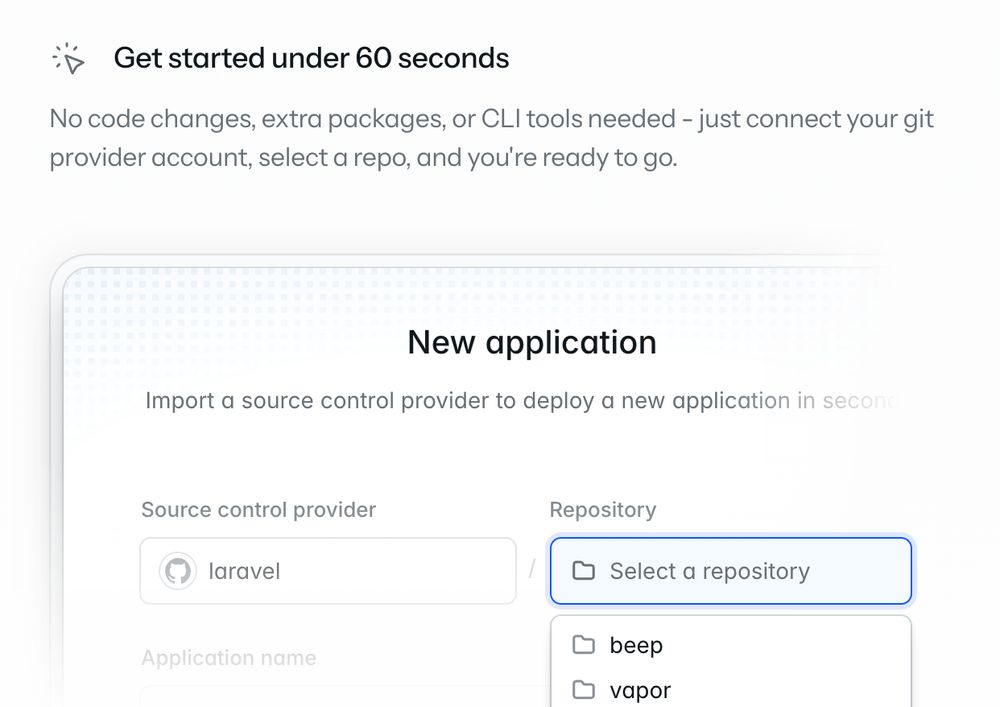
Task: Click the No code changes paragraph's first line
Action: [x=492, y=119]
